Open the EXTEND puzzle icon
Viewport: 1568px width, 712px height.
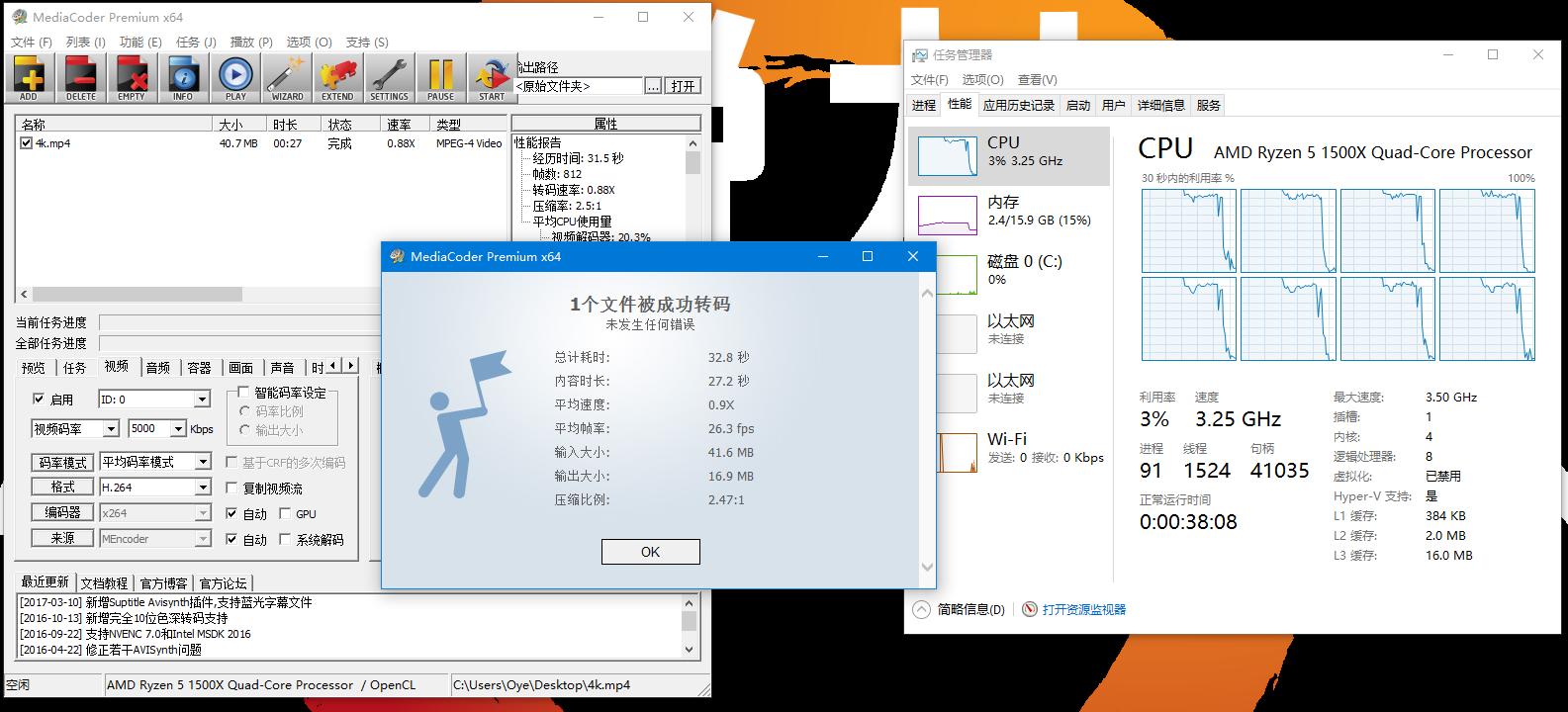click(x=337, y=78)
